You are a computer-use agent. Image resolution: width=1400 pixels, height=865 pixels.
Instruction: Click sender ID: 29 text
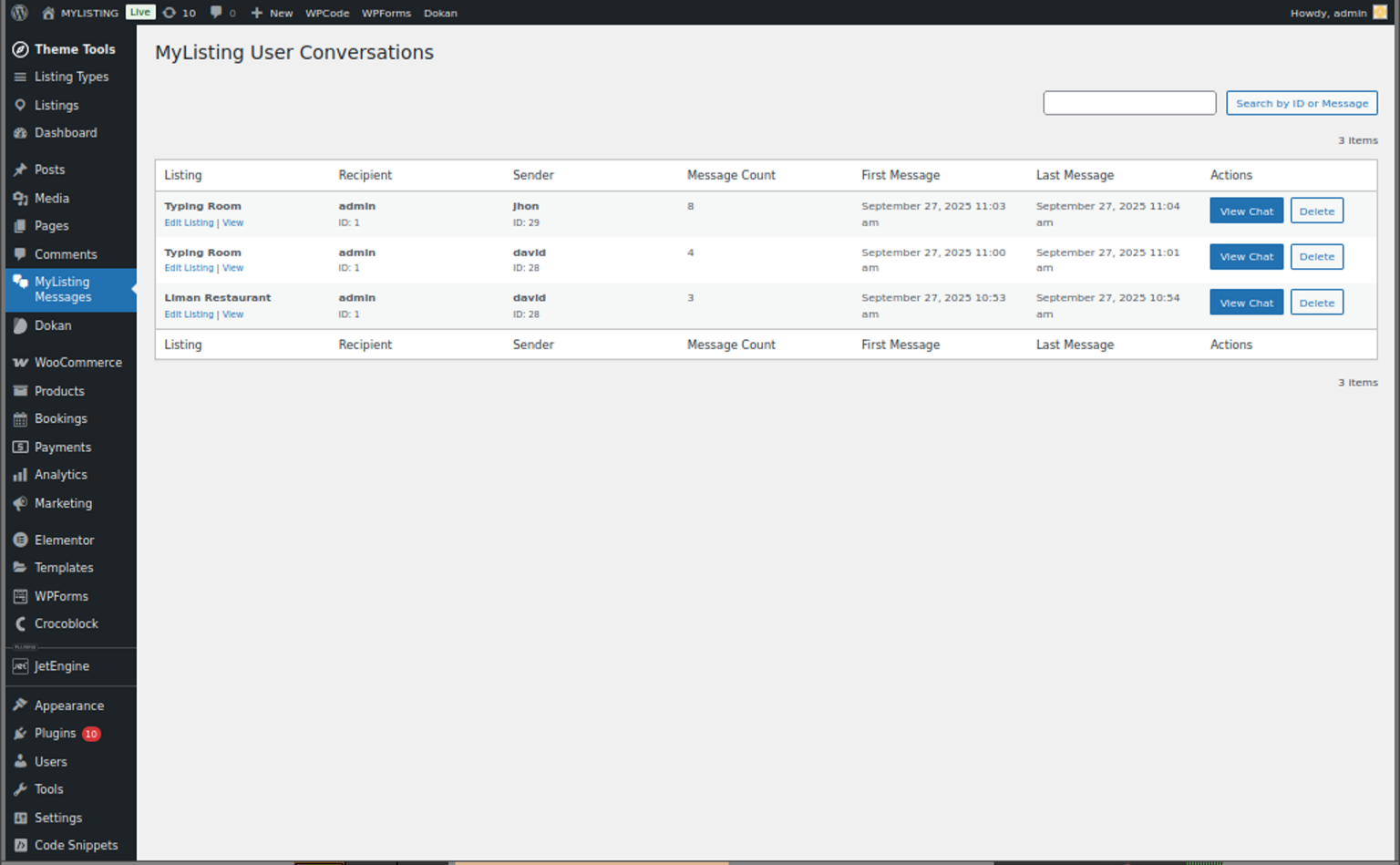point(526,222)
